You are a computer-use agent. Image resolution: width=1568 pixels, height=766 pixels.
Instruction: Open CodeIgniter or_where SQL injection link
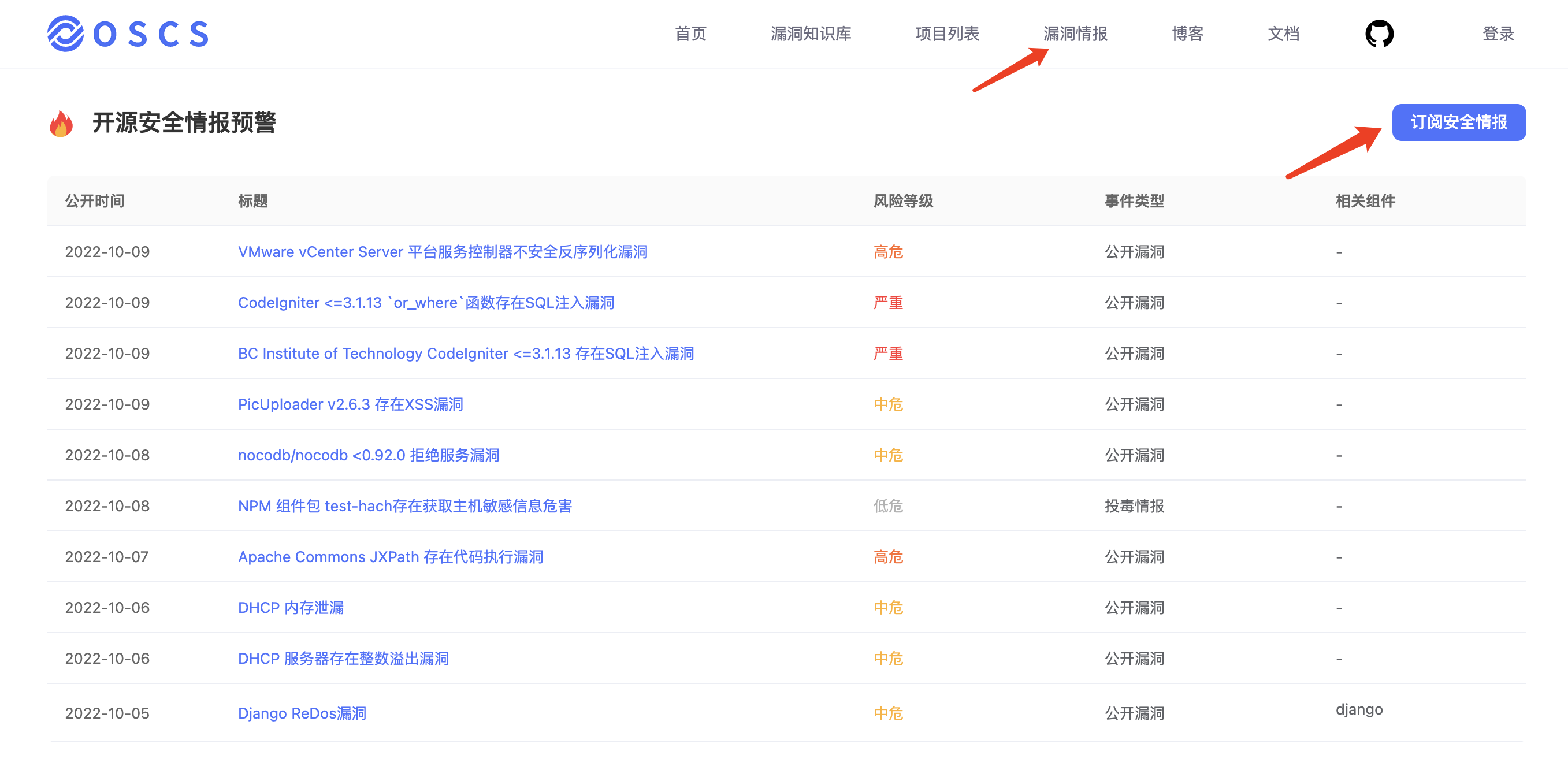pyautogui.click(x=425, y=302)
